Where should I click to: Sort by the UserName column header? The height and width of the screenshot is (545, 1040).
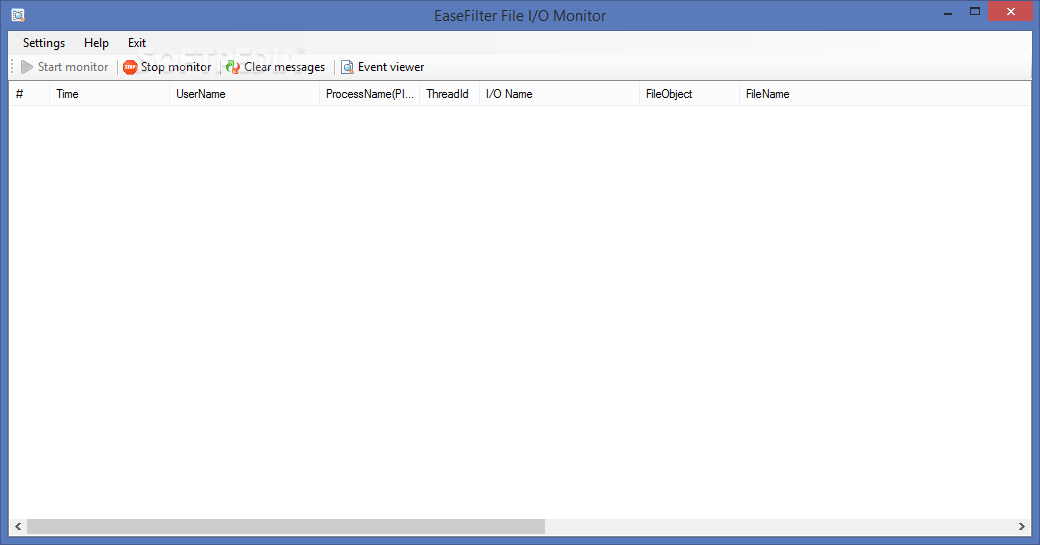point(245,94)
